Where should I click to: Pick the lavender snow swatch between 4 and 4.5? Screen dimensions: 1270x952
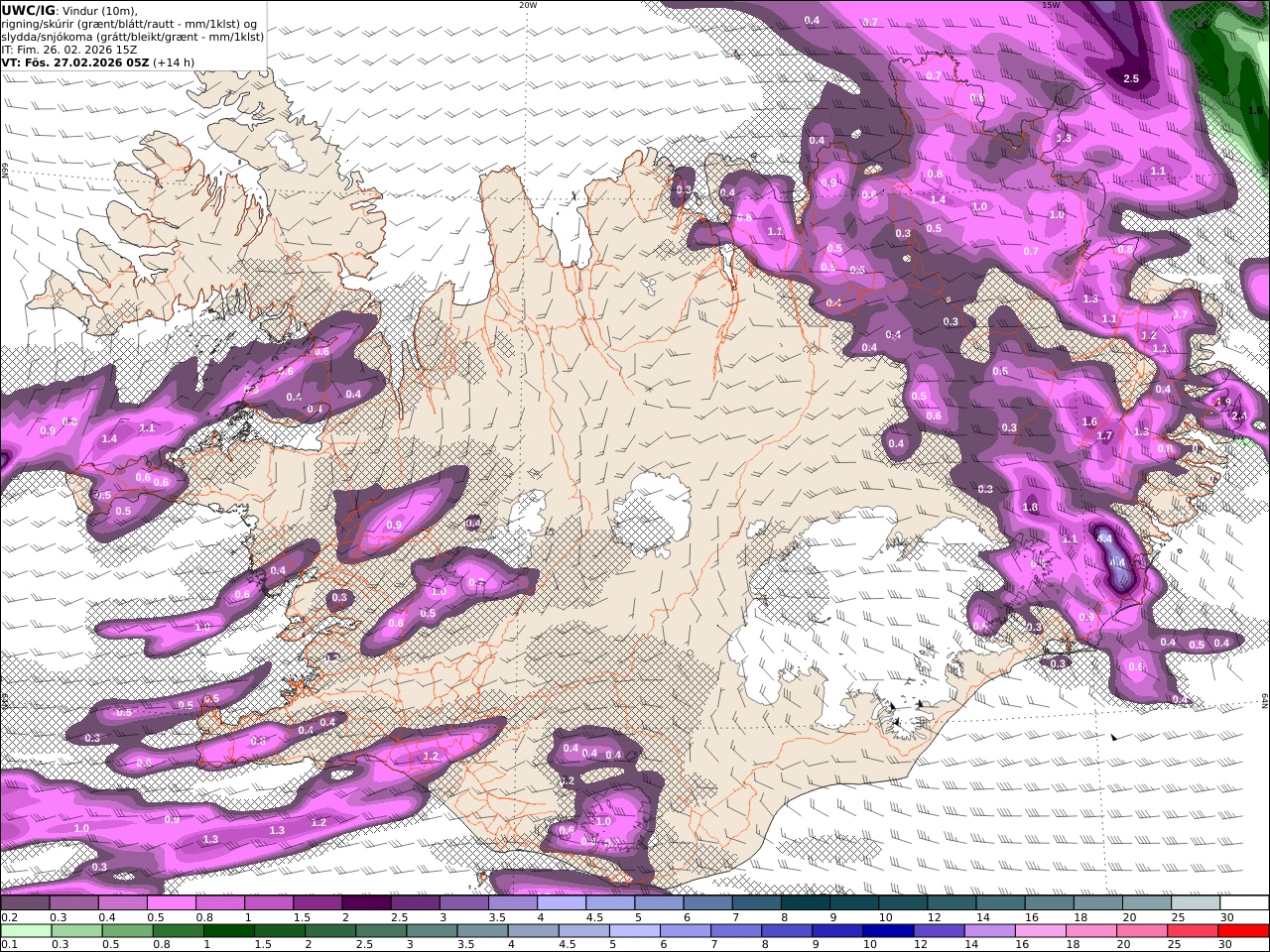click(x=562, y=902)
